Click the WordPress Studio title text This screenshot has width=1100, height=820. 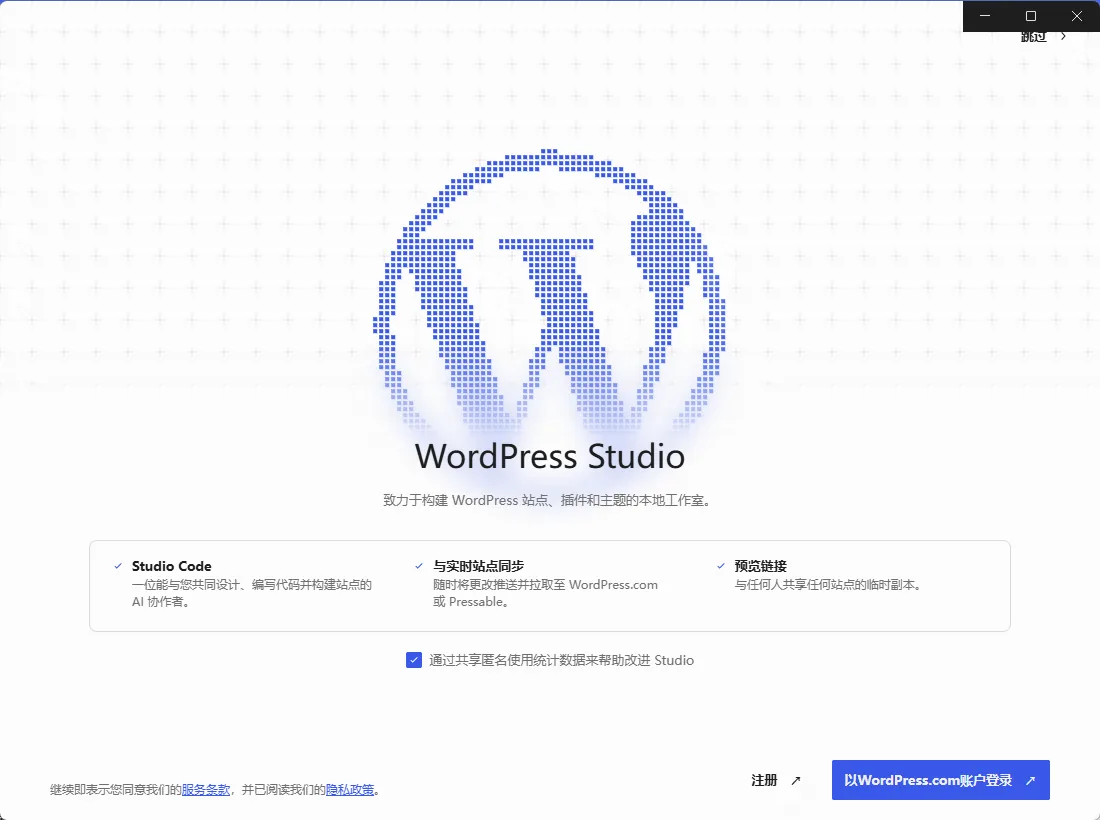point(549,456)
